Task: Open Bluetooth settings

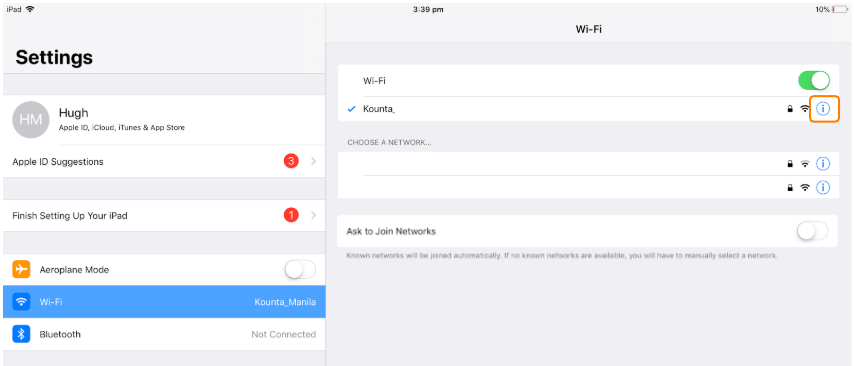Action: [x=164, y=334]
